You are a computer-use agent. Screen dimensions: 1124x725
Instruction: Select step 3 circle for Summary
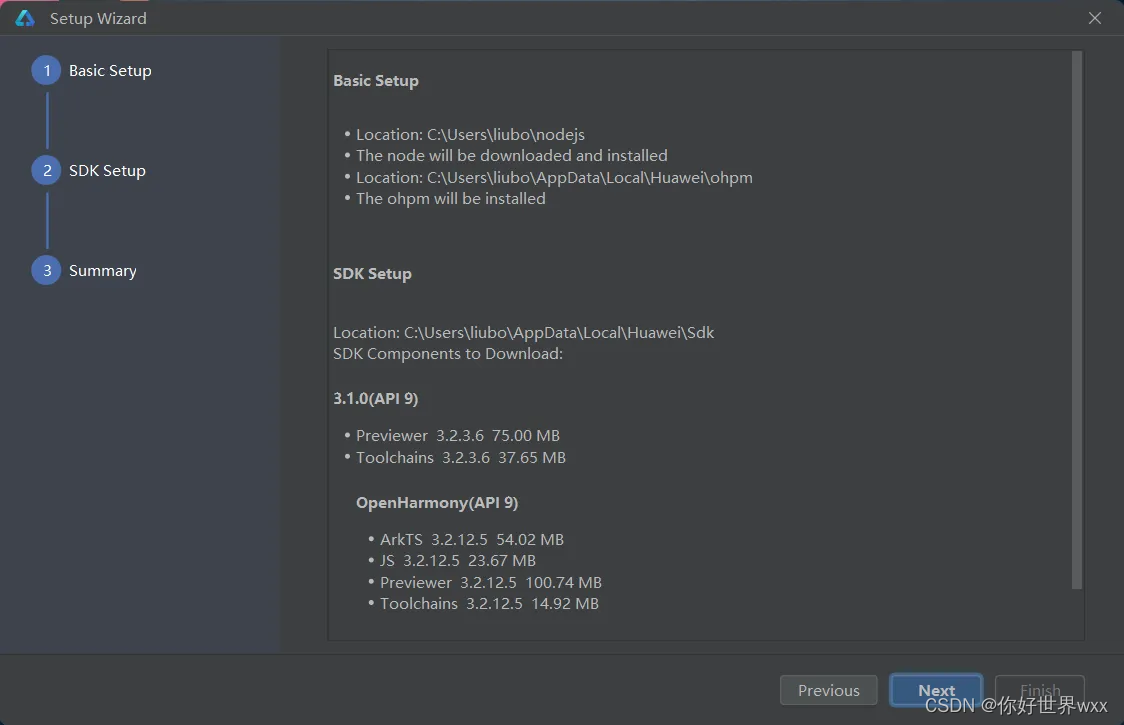(x=47, y=270)
